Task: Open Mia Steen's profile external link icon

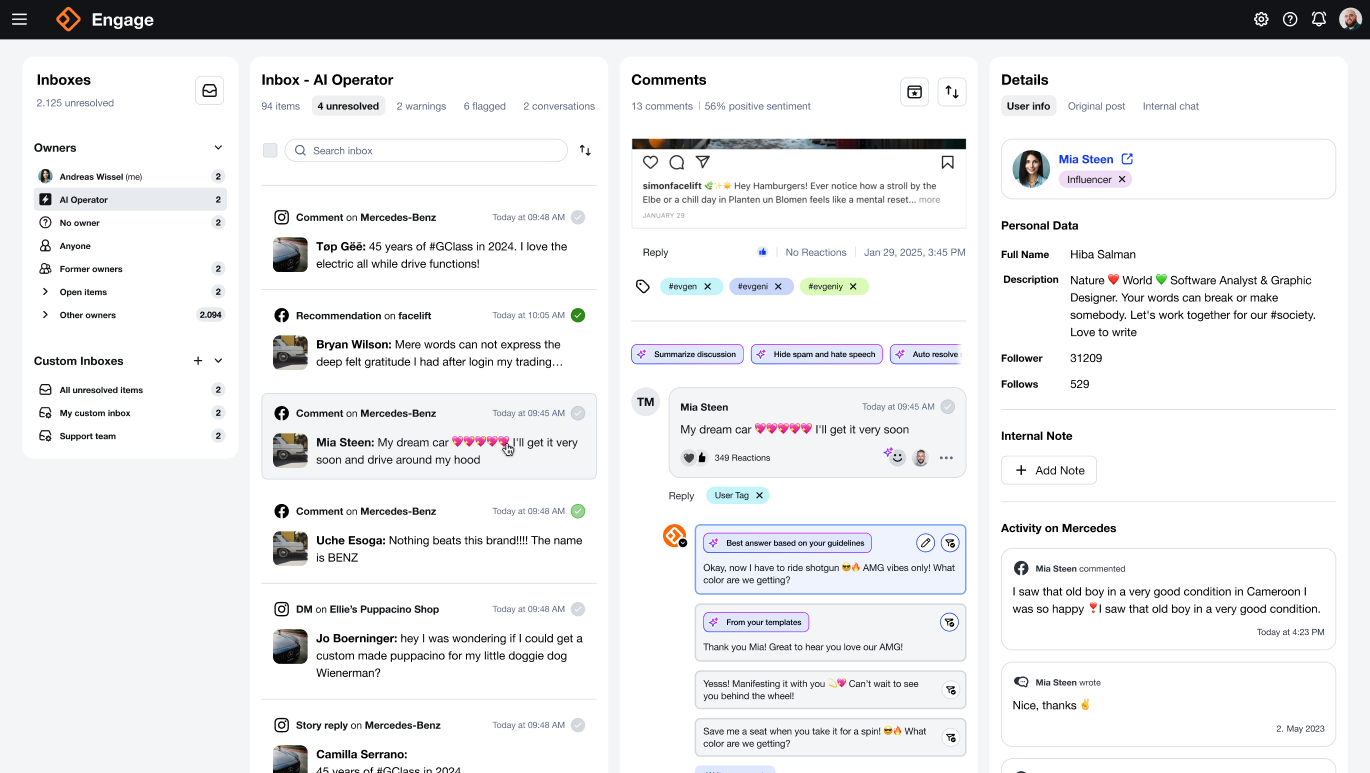Action: click(1127, 159)
